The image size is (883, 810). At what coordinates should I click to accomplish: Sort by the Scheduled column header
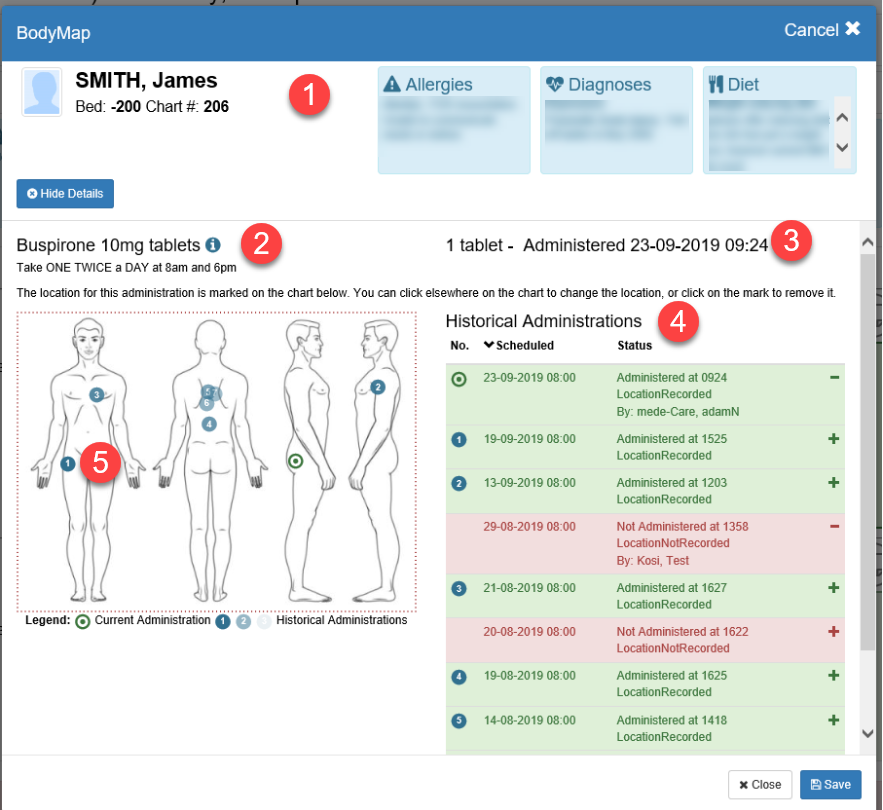click(518, 345)
